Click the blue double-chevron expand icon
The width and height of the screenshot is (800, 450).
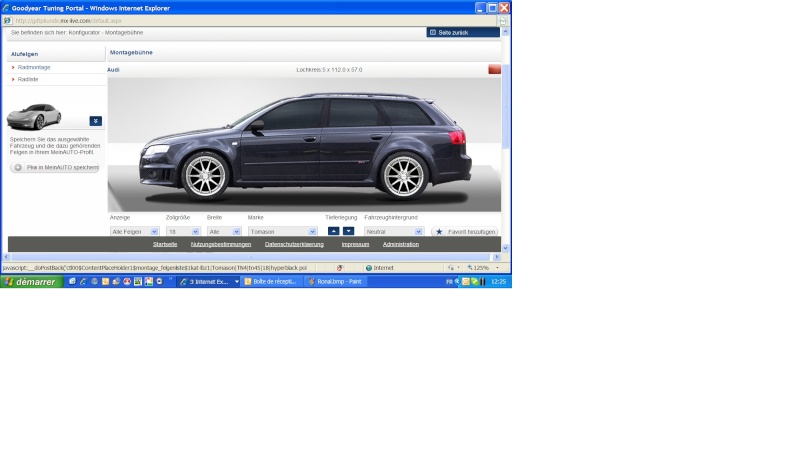pos(95,121)
